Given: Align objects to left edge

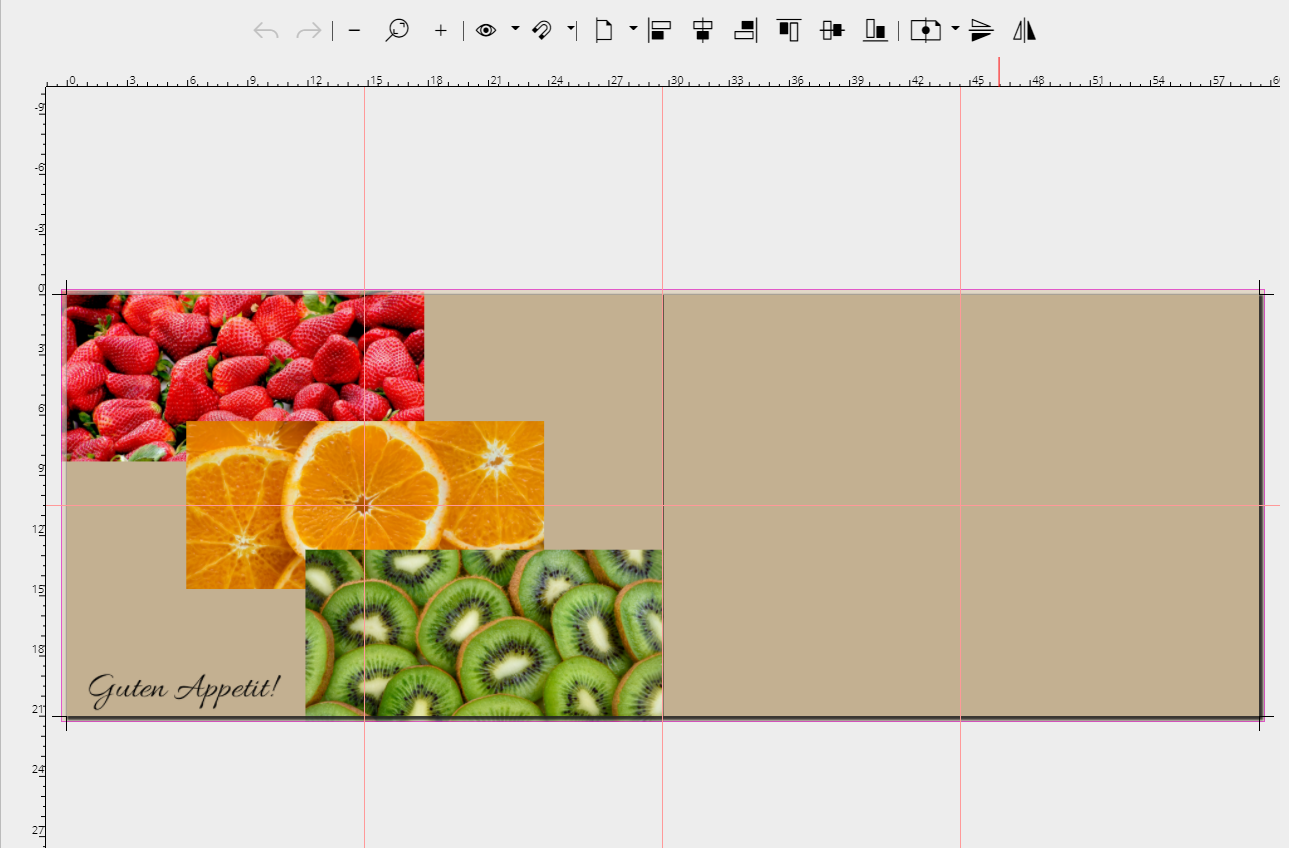Looking at the screenshot, I should [x=658, y=31].
